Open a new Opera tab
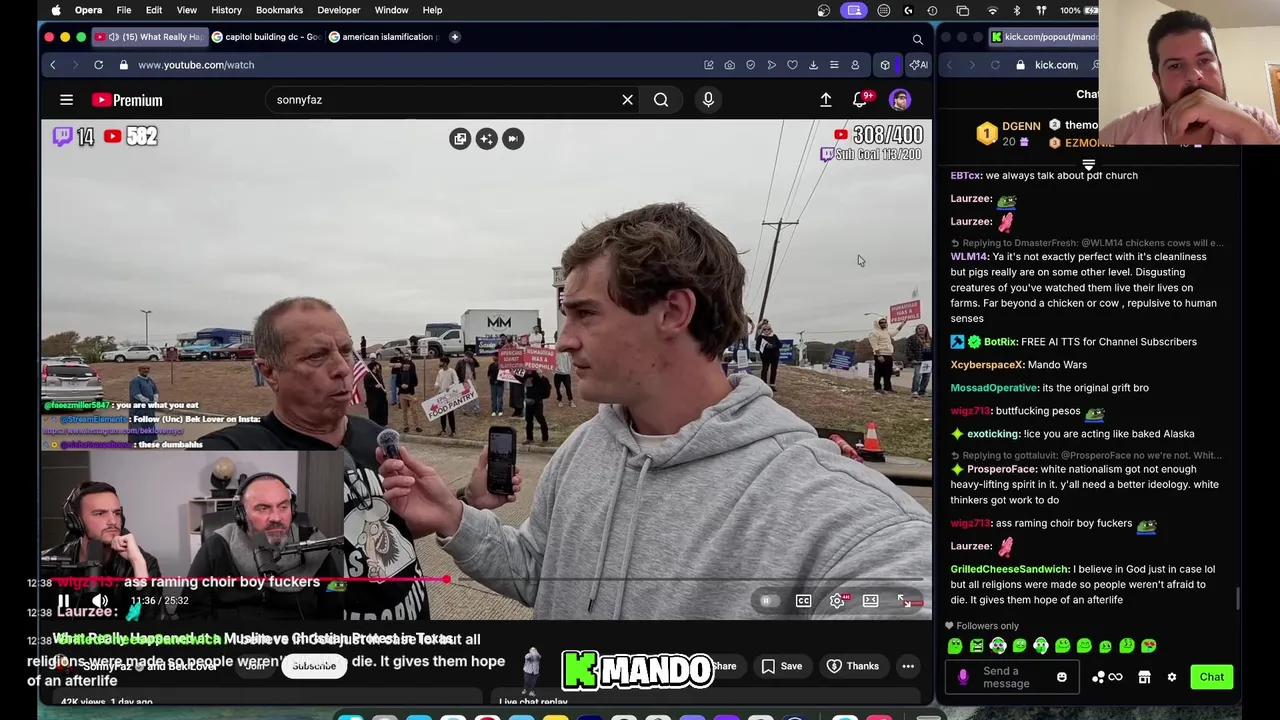The image size is (1280, 720). click(x=454, y=37)
